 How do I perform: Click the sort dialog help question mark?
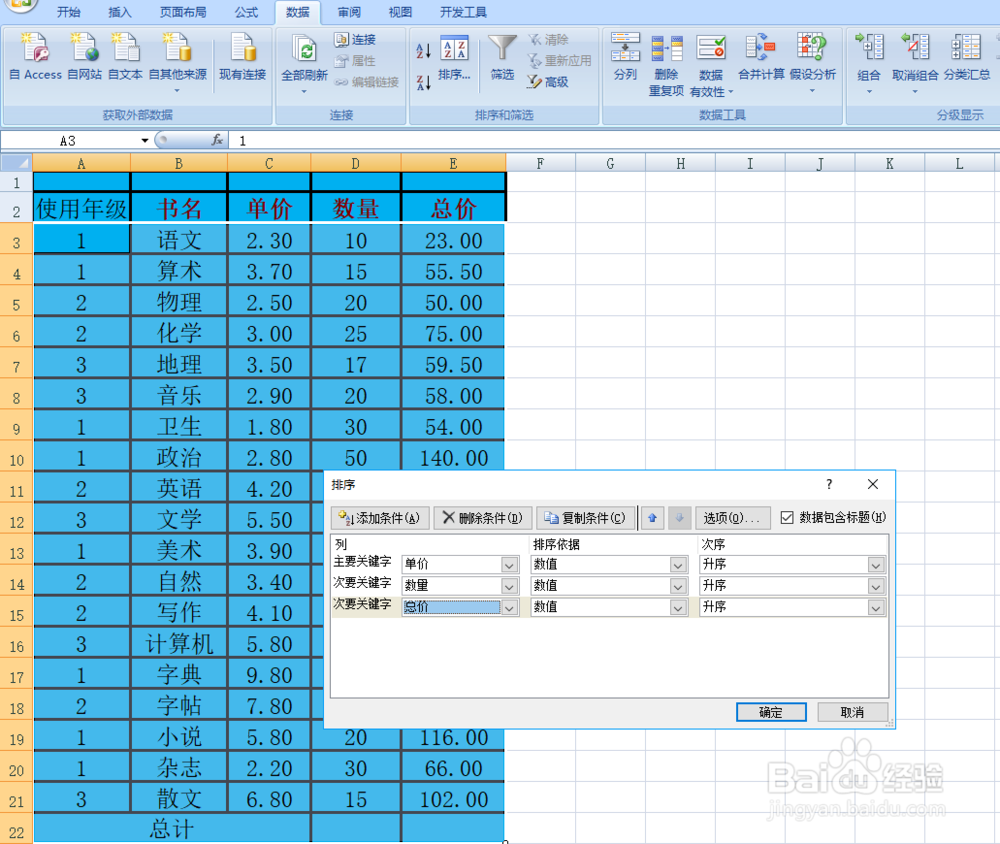click(829, 484)
